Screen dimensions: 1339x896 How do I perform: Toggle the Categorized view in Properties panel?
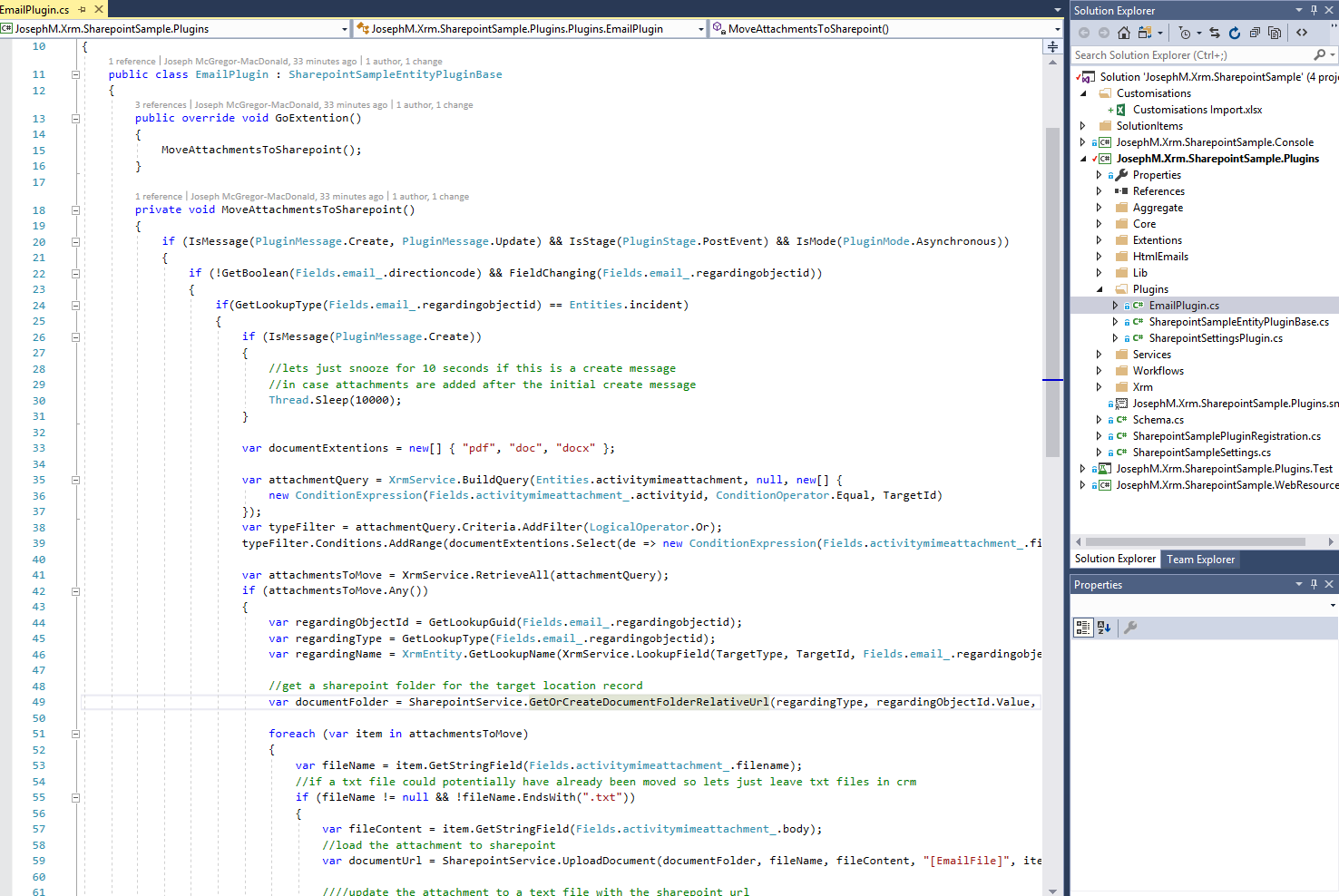1082,627
